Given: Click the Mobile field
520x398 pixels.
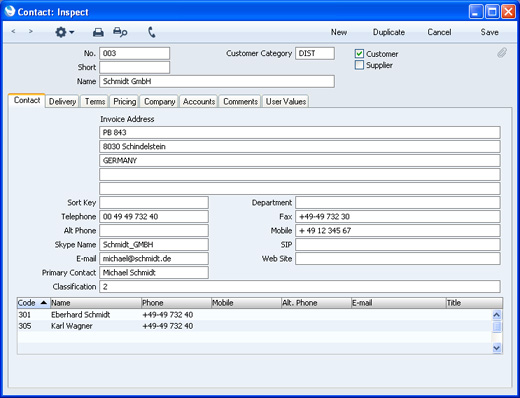Looking at the screenshot, I should 398,230.
